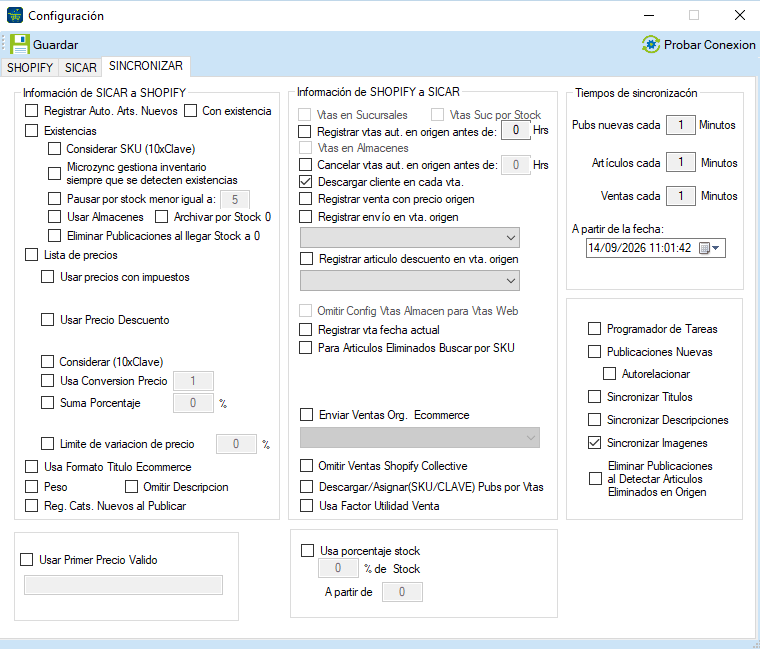The height and width of the screenshot is (649, 760).
Task: Open the SICAR tab
Action: tap(80, 67)
